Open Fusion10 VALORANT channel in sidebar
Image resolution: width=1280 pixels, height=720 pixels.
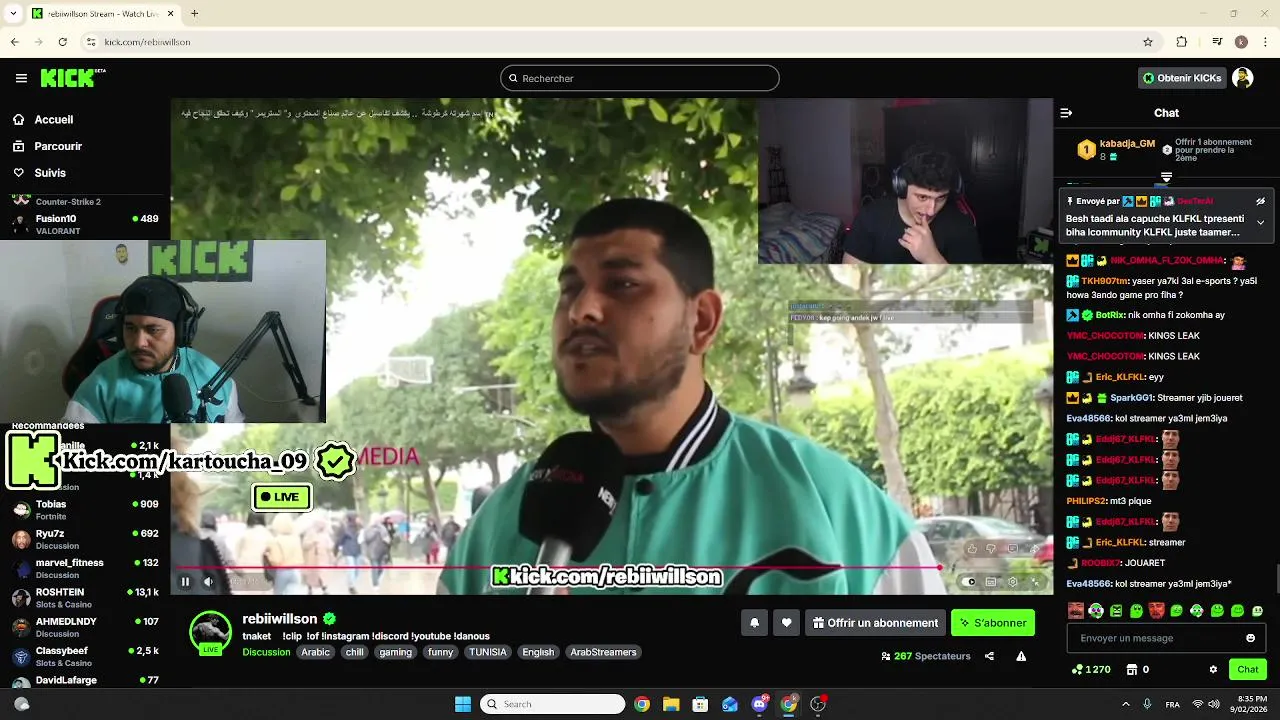(x=85, y=224)
